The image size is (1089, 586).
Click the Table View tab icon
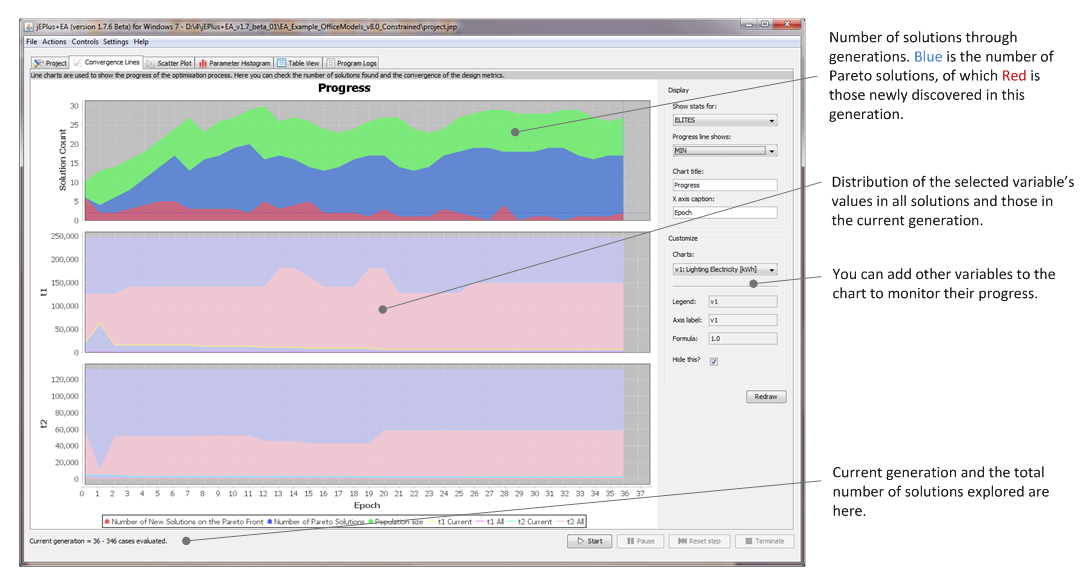pyautogui.click(x=281, y=62)
